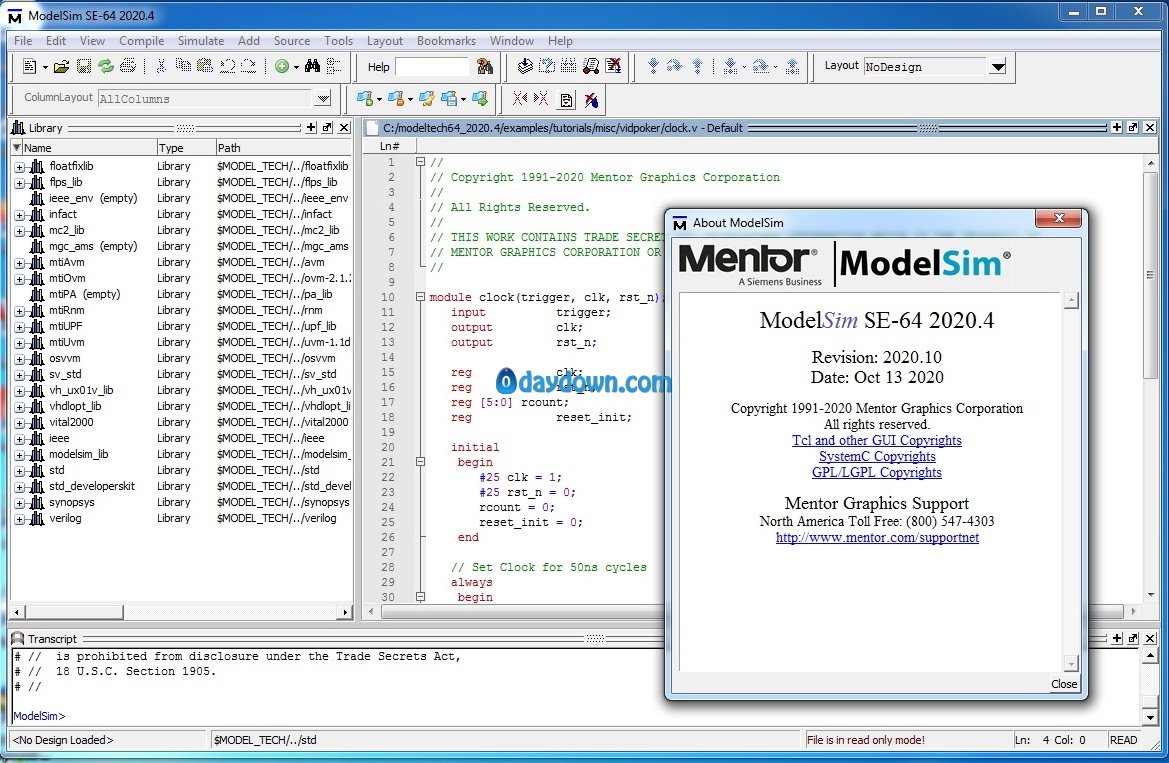The height and width of the screenshot is (763, 1169).
Task: Expand the mtiUvm library node
Action: (x=19, y=342)
